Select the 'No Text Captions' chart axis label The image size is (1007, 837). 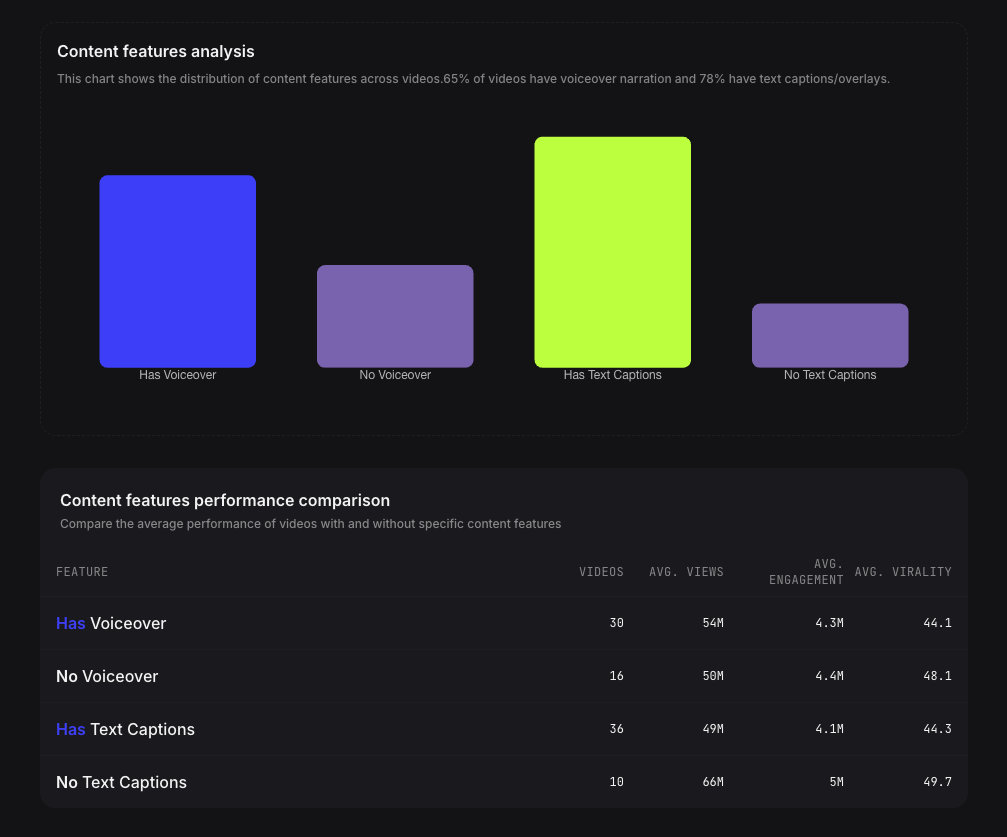point(830,374)
